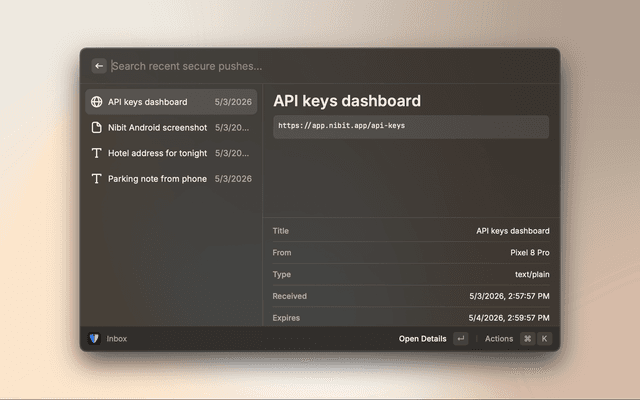The image size is (640, 400).
Task: Click the text icon beside Hotel address for tonight
Action: tap(97, 153)
